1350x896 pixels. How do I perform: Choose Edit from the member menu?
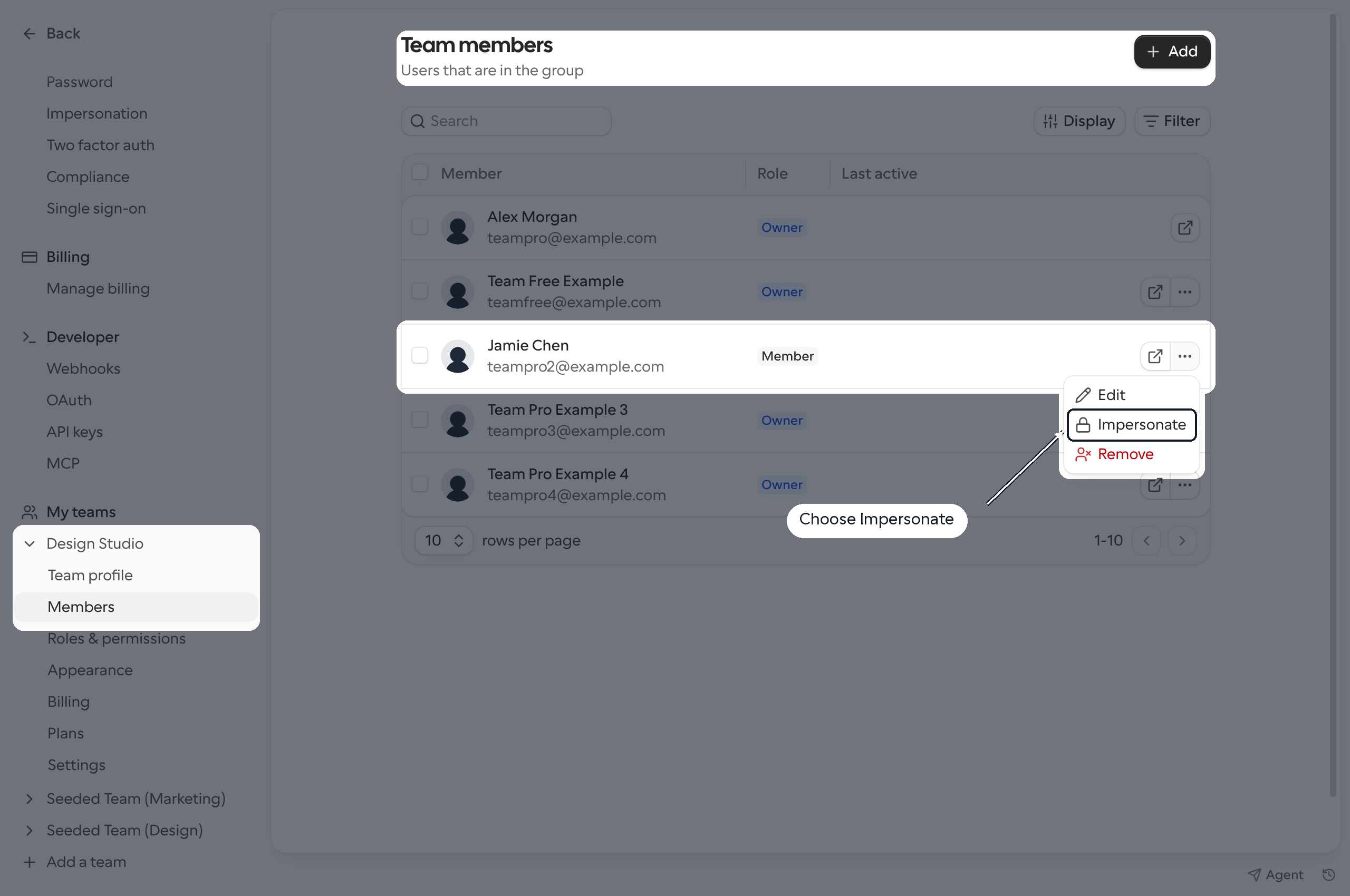point(1131,395)
